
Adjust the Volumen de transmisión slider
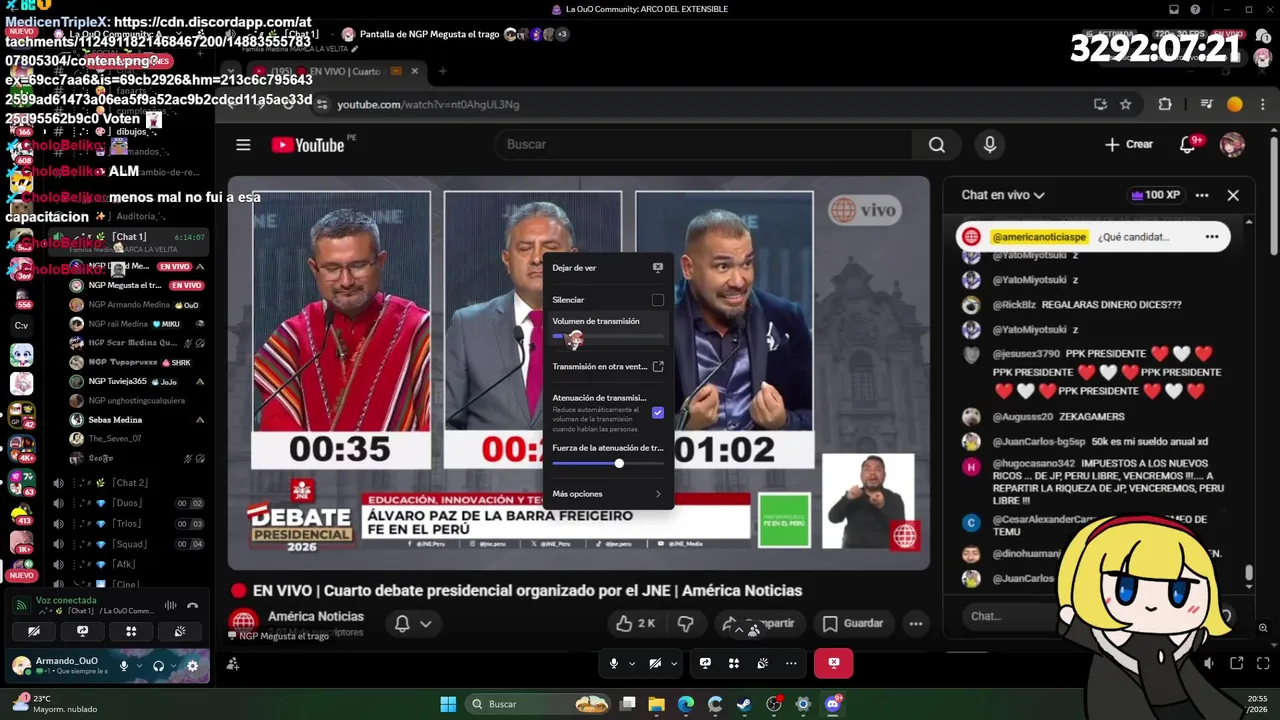coord(608,337)
